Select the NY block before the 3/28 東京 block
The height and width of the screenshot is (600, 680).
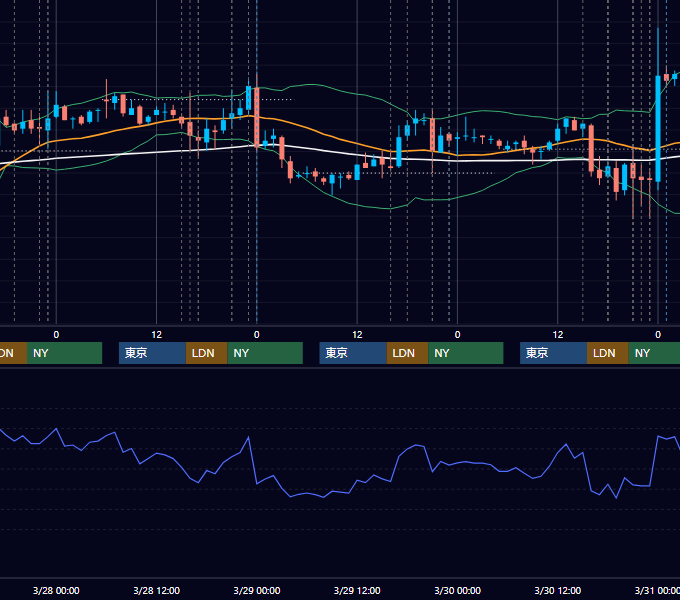point(64,353)
